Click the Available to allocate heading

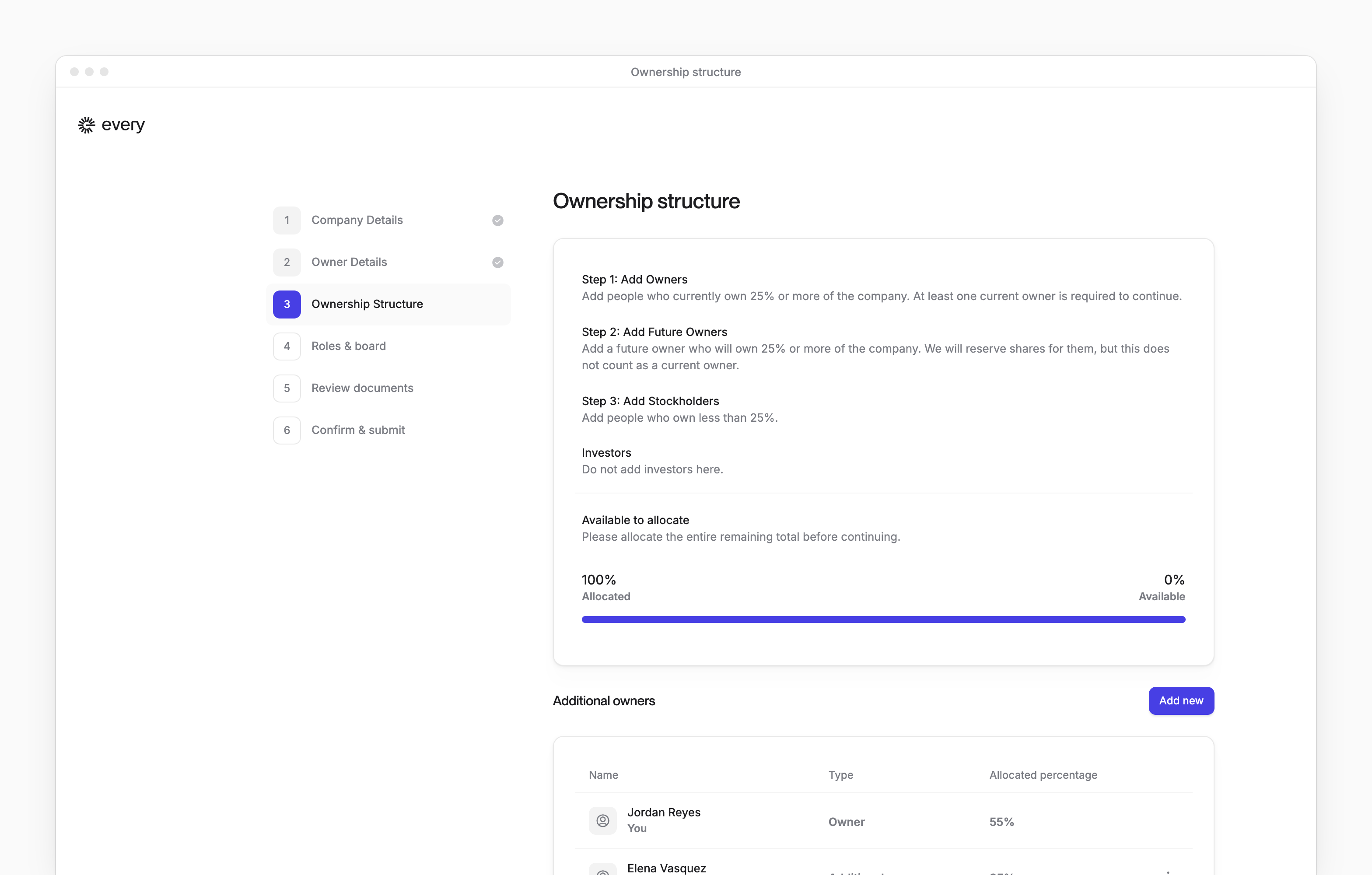(635, 520)
